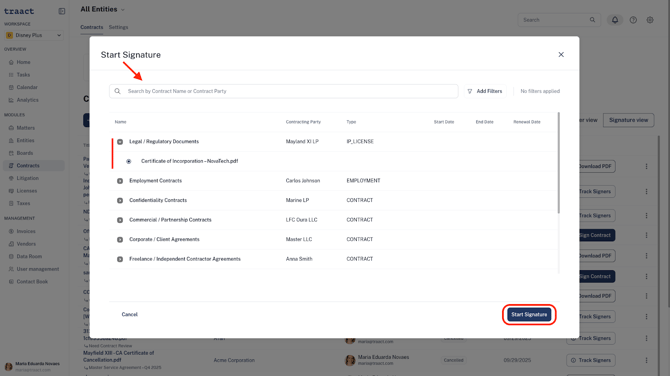Open Maria Eduarda Novaes user profile
This screenshot has height=376, width=670.
(x=32, y=366)
